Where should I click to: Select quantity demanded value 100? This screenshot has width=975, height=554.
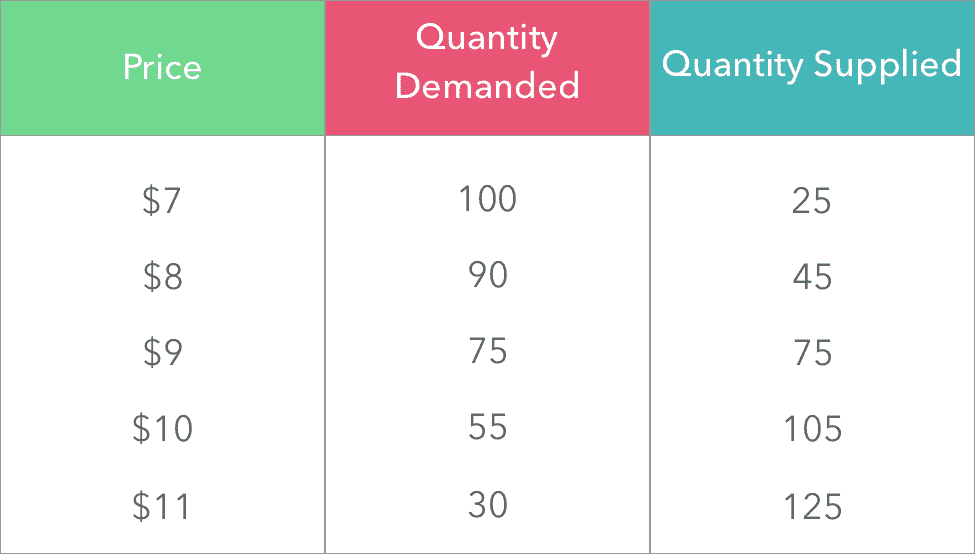tap(488, 199)
